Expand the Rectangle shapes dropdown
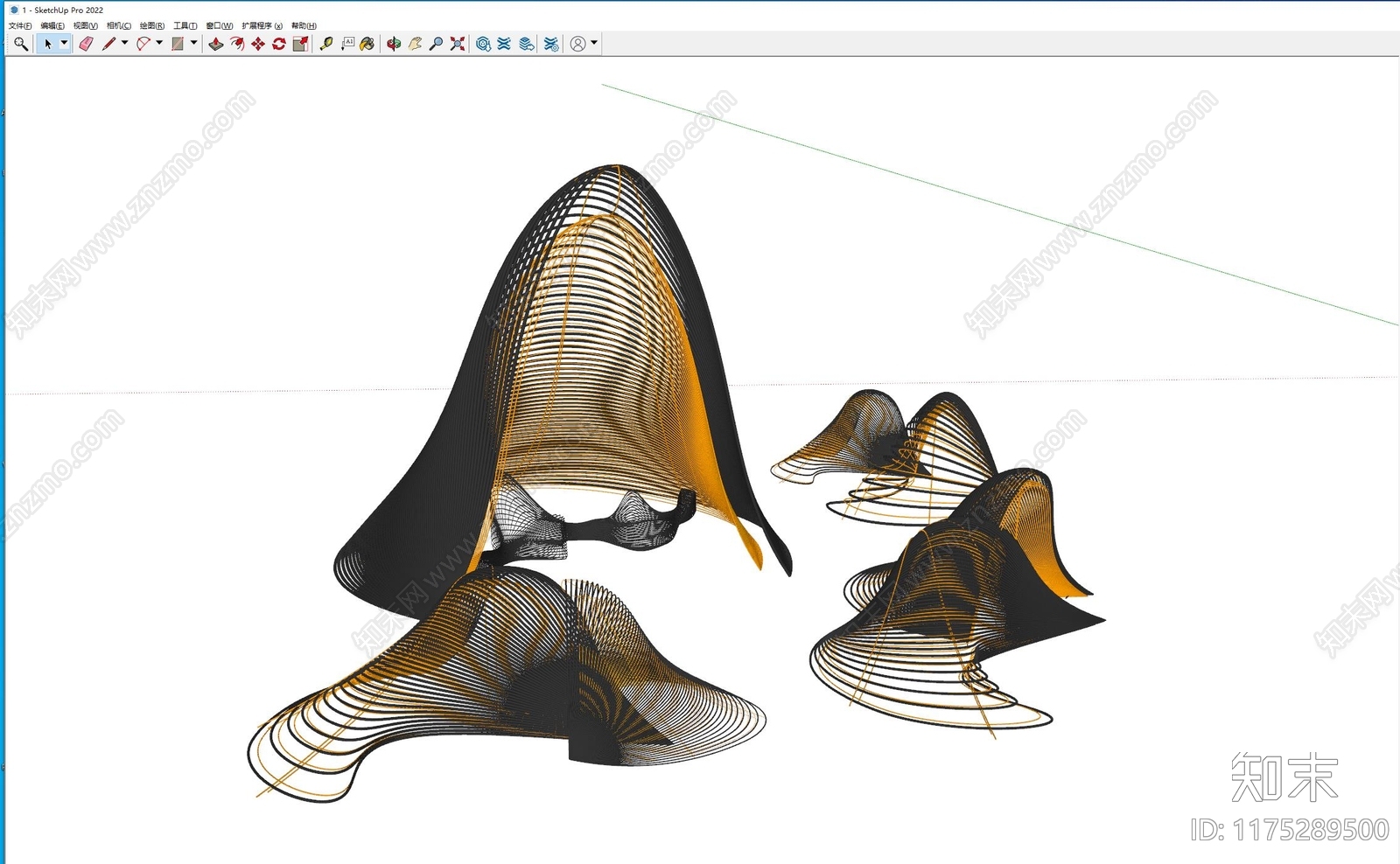Viewport: 1400px width, 864px height. pos(193,43)
